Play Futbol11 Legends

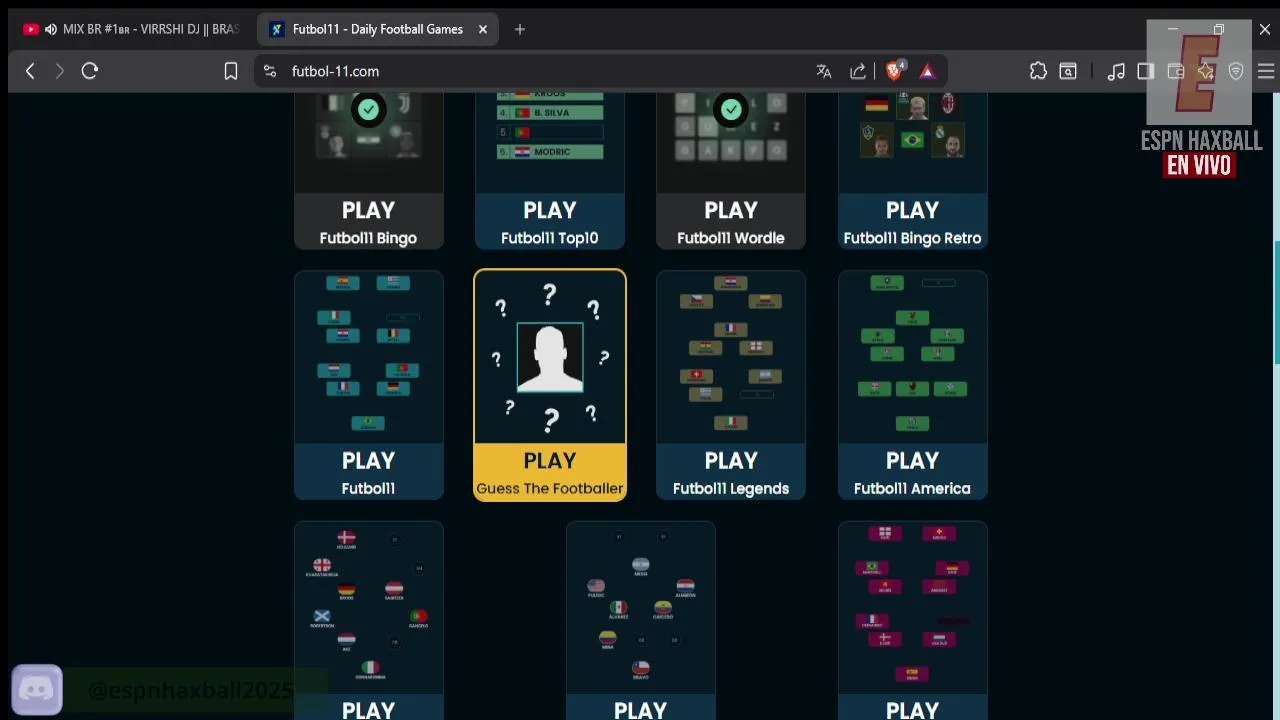point(731,472)
